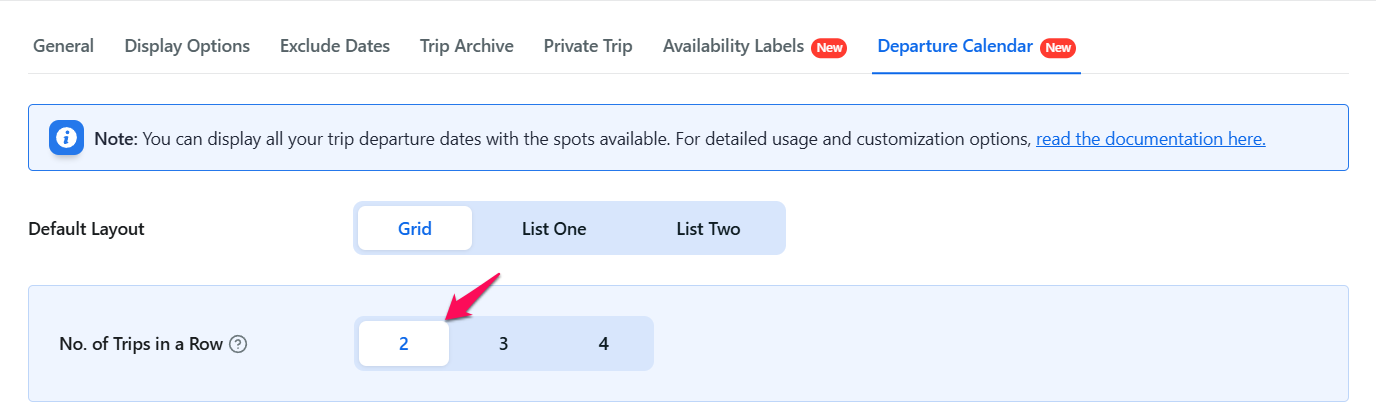Select the Grid default layout
Viewport: 1376px width, 417px height.
(415, 228)
